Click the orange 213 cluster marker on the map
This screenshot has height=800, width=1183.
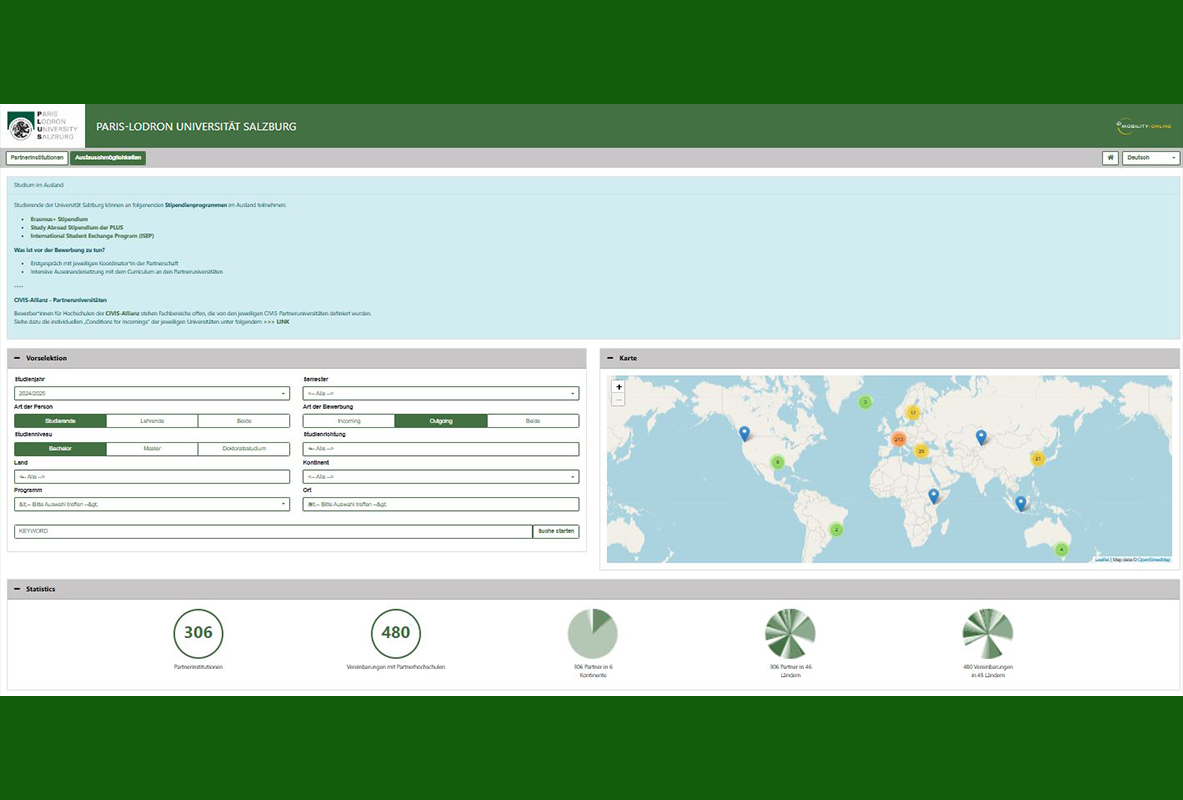[898, 440]
